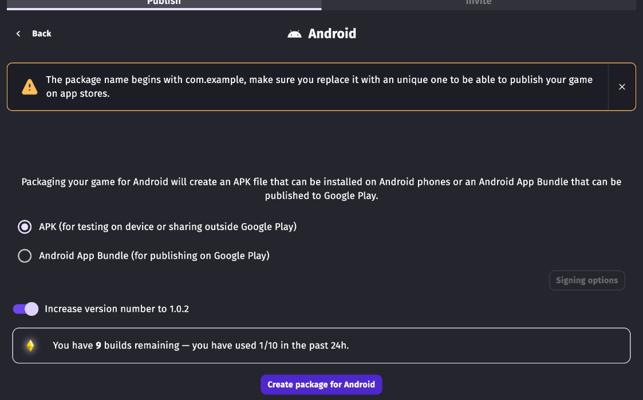The image size is (643, 400).
Task: Open Signing options
Action: (x=587, y=280)
